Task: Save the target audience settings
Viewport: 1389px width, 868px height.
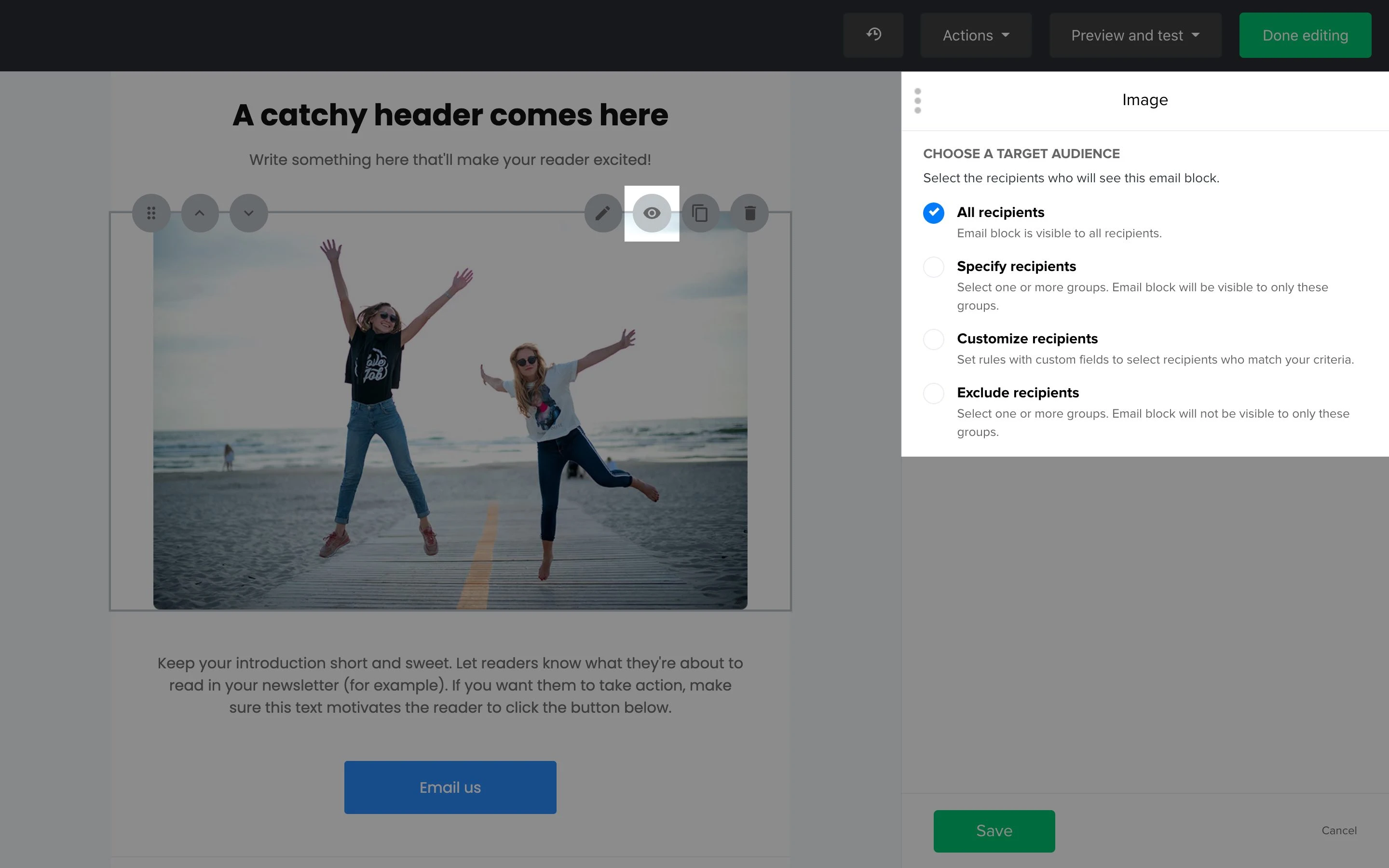Action: tap(994, 831)
